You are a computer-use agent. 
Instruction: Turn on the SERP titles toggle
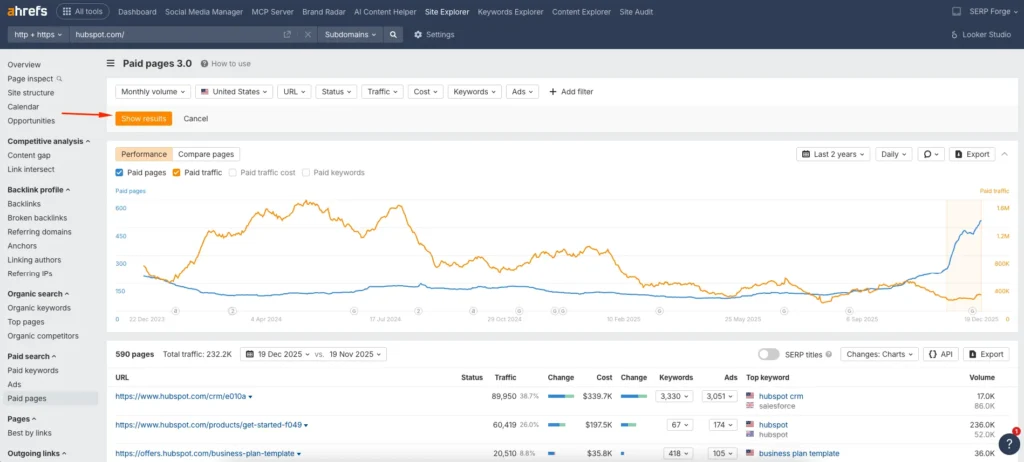click(768, 354)
